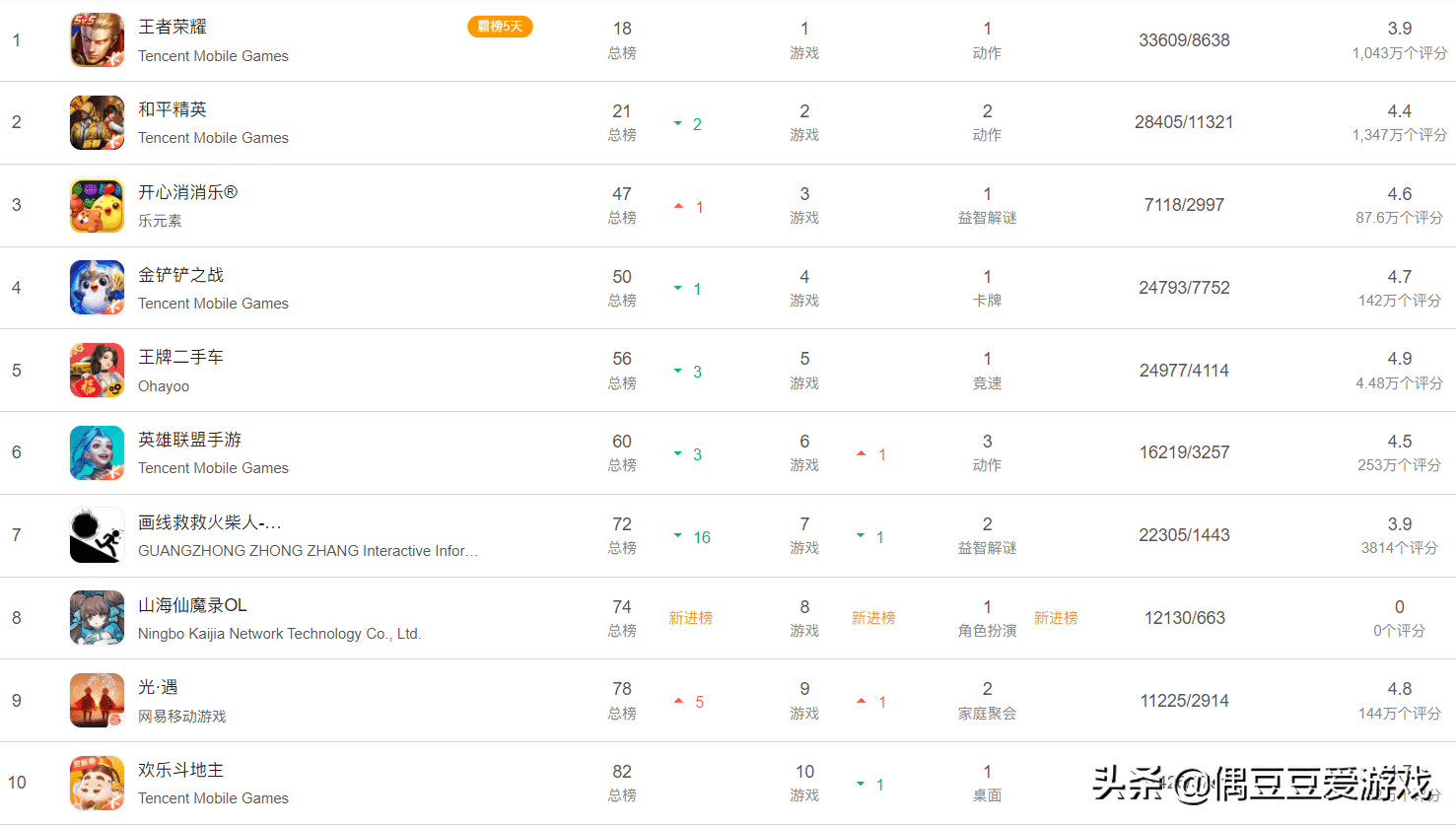Open the 开心消消乐 app icon

[x=97, y=205]
